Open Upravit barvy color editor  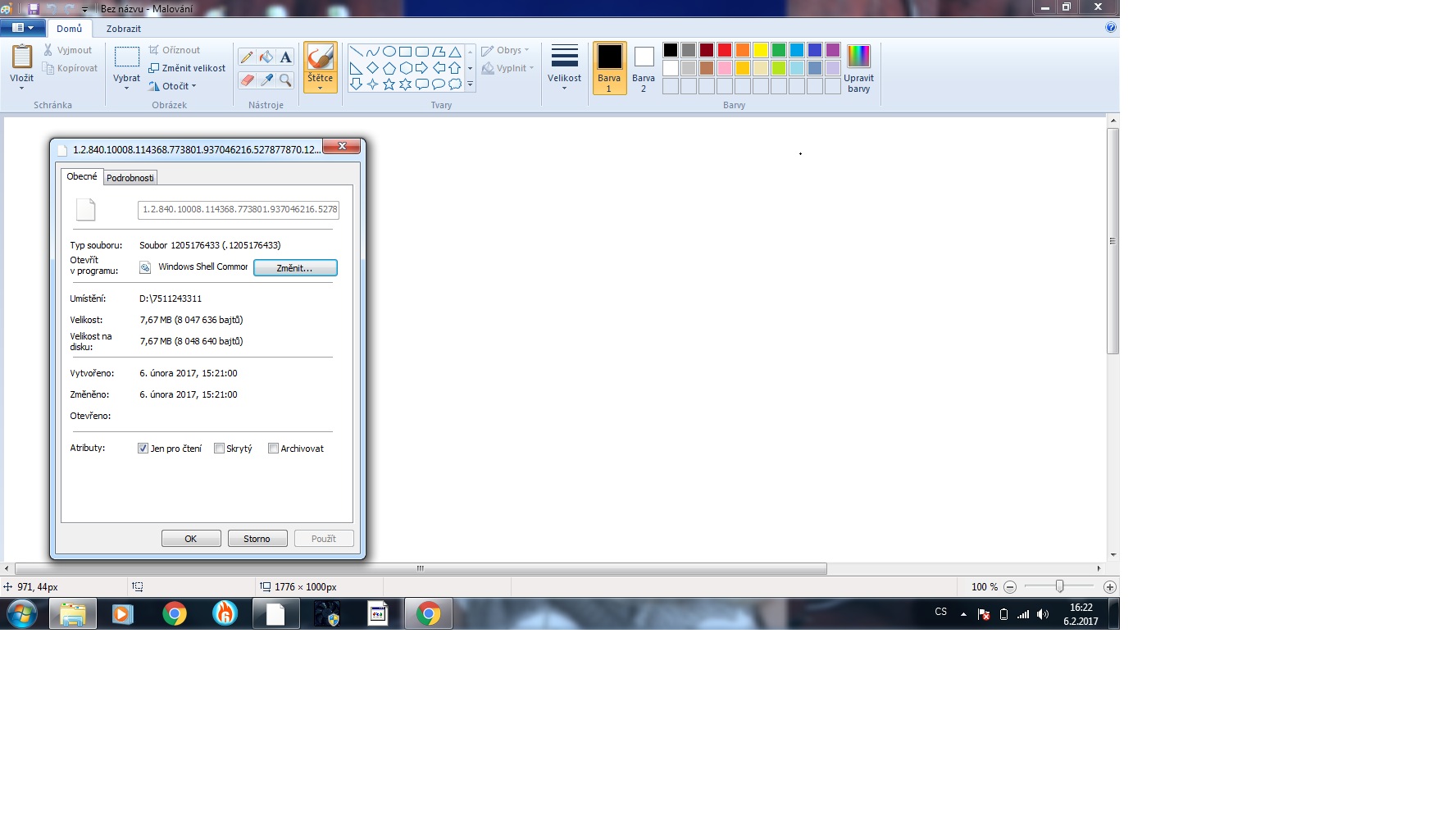tap(858, 69)
